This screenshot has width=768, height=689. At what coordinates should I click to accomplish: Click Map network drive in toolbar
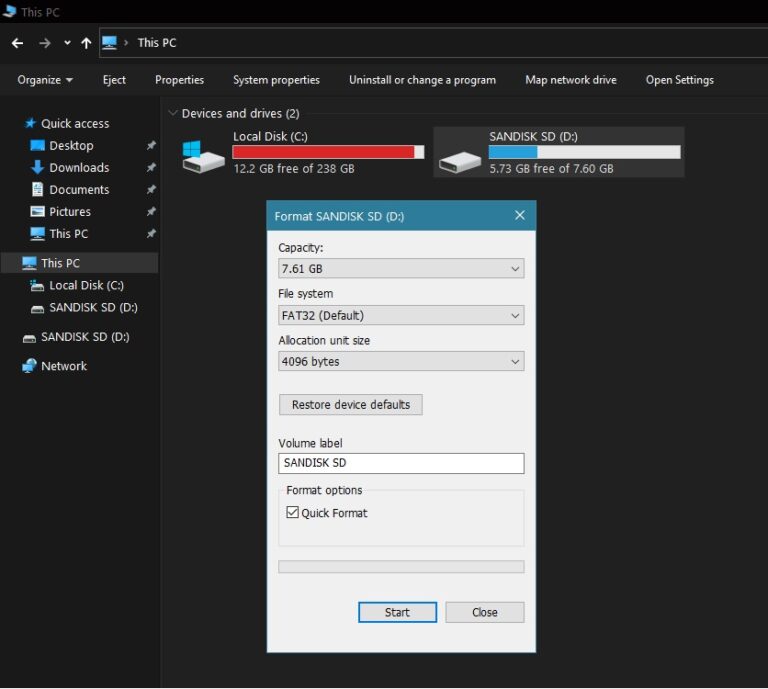click(x=571, y=80)
